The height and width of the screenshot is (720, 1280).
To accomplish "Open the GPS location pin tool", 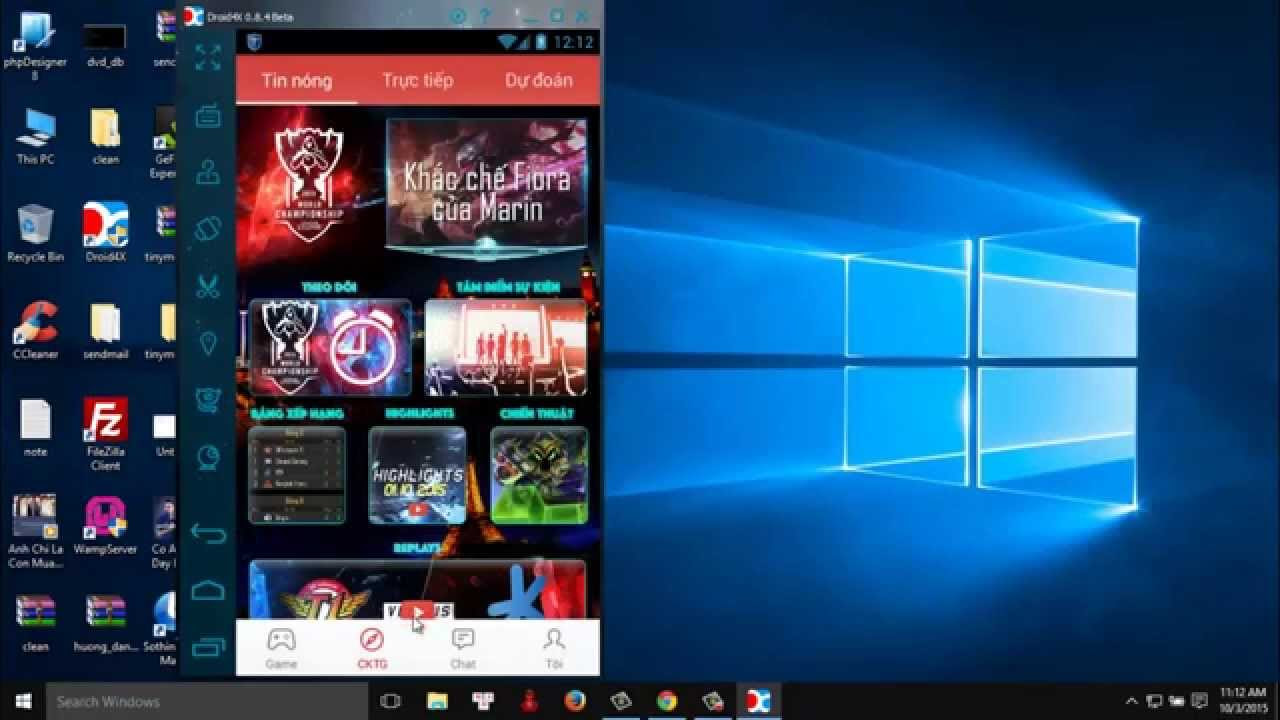I will pos(208,343).
